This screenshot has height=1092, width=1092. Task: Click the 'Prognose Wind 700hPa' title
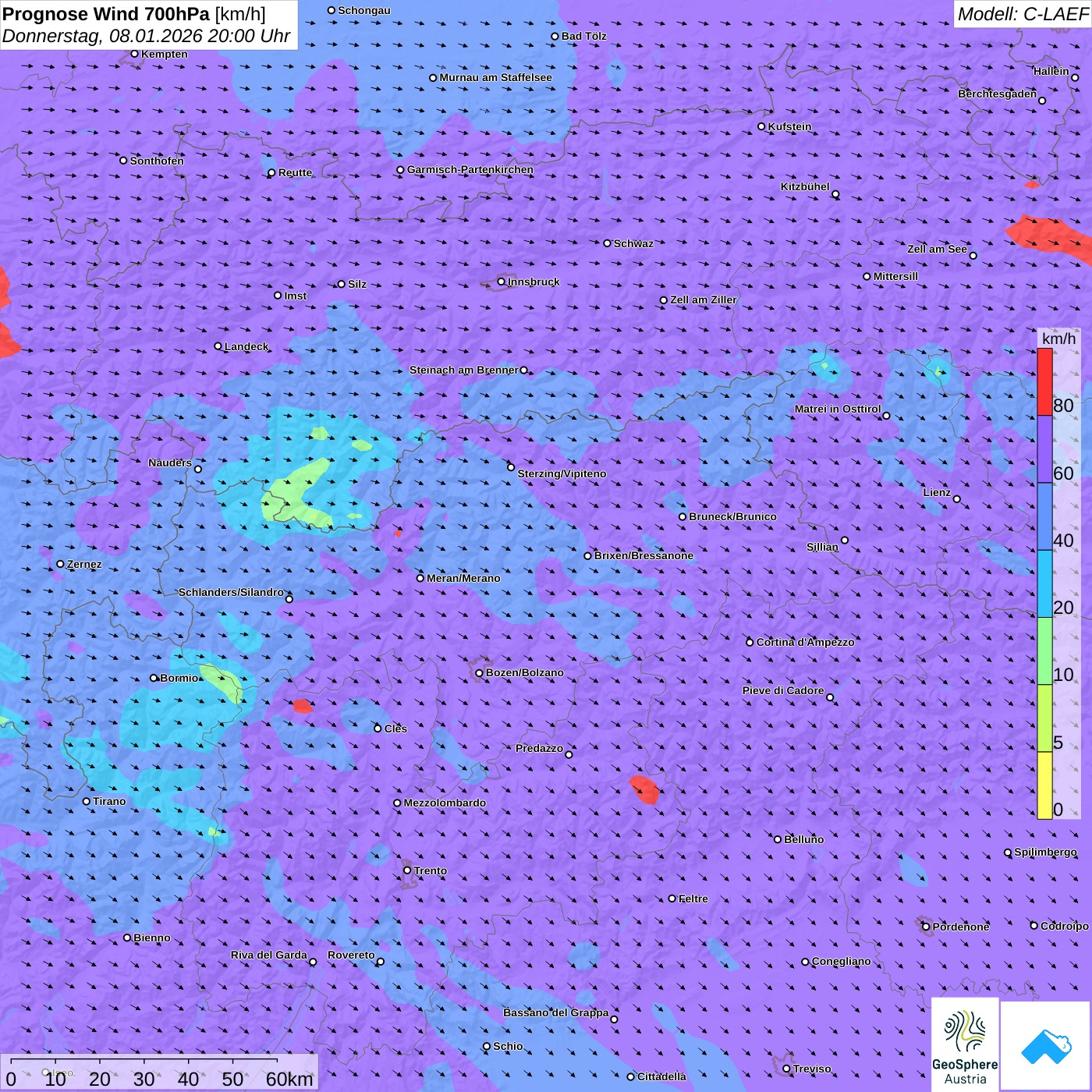pos(106,14)
